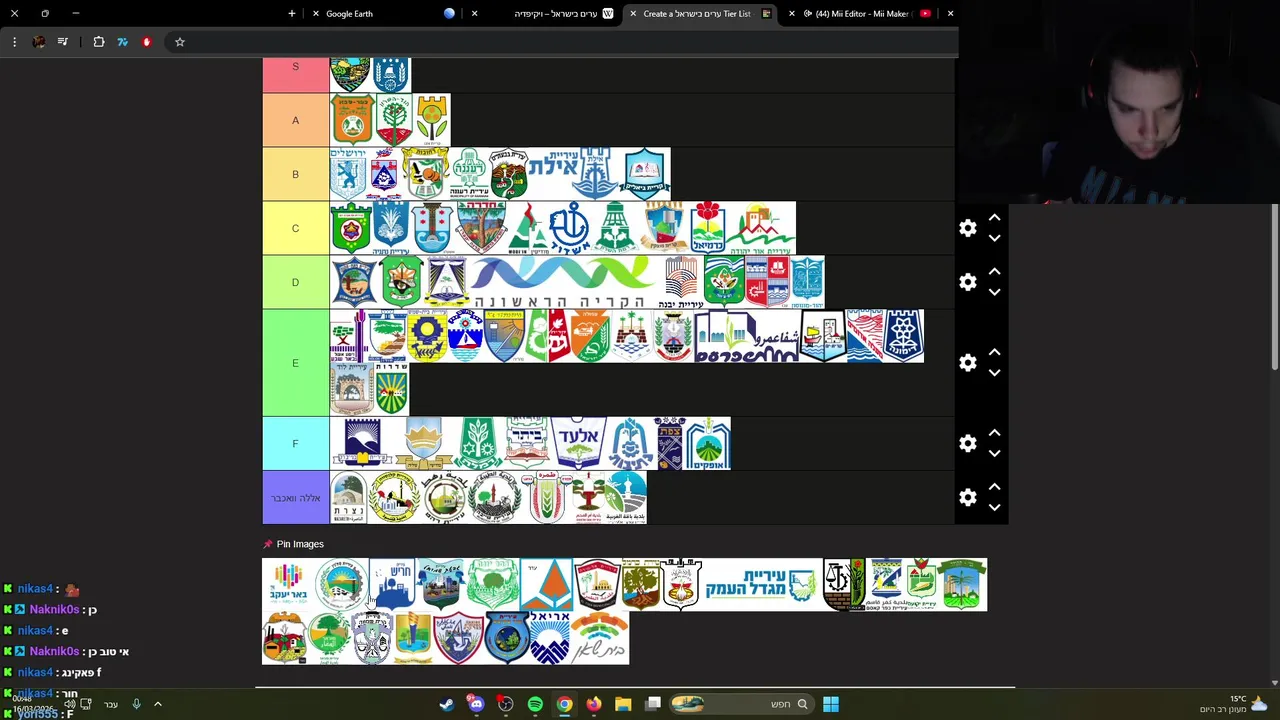Viewport: 1280px width, 720px height.
Task: Open settings gear for tier E
Action: [x=967, y=363]
